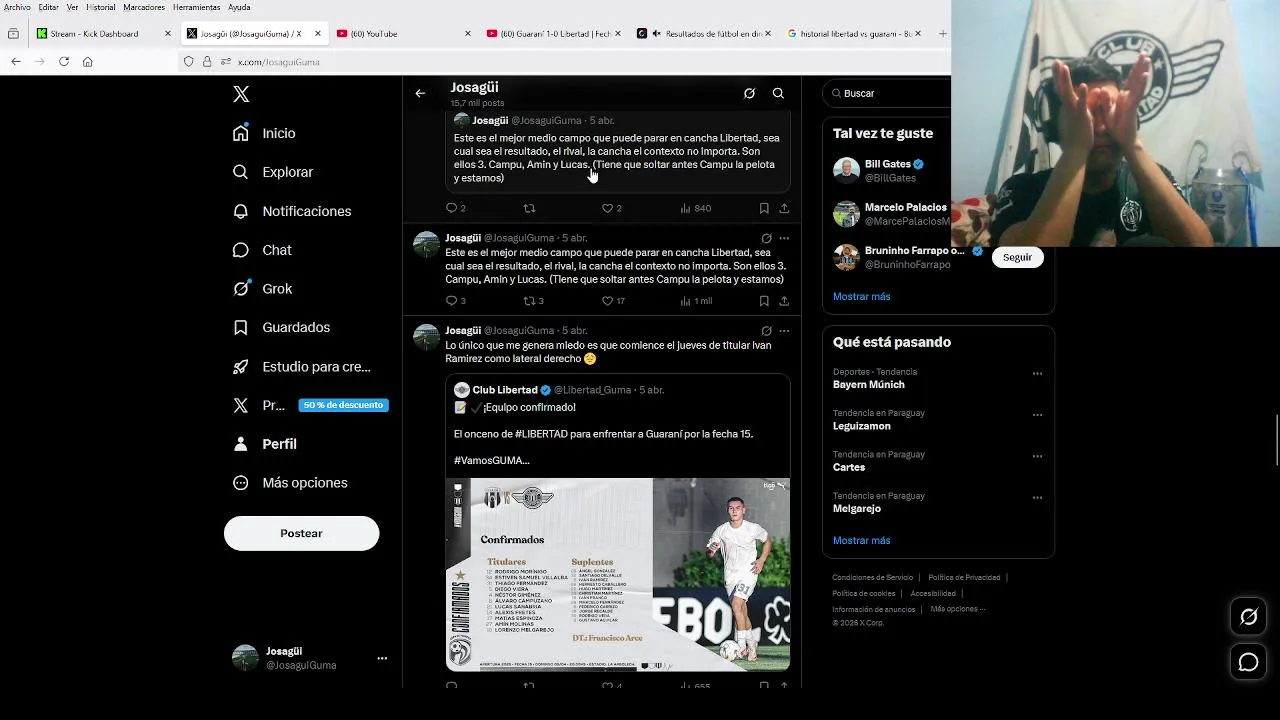Open more options on the 'mejor medio campo' post

[784, 238]
